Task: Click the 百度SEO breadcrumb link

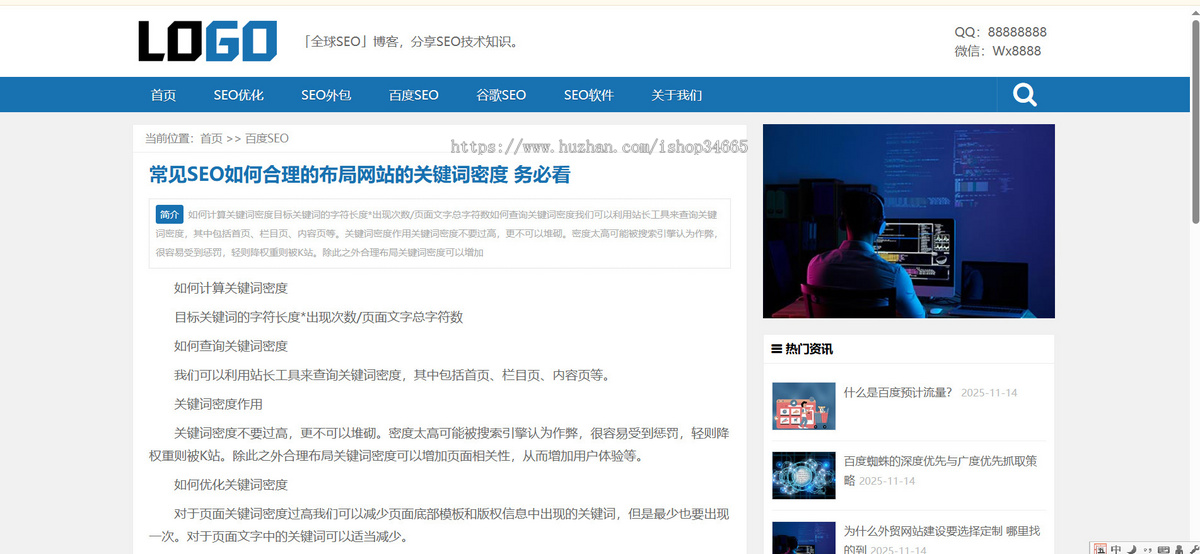Action: 267,138
